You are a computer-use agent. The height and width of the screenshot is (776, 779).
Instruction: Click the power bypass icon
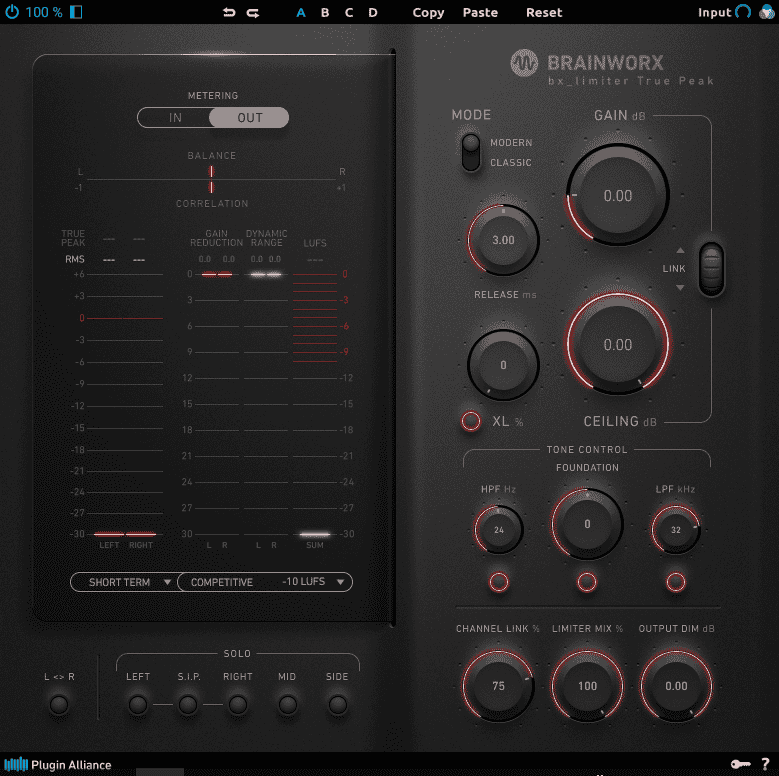pyautogui.click(x=12, y=12)
